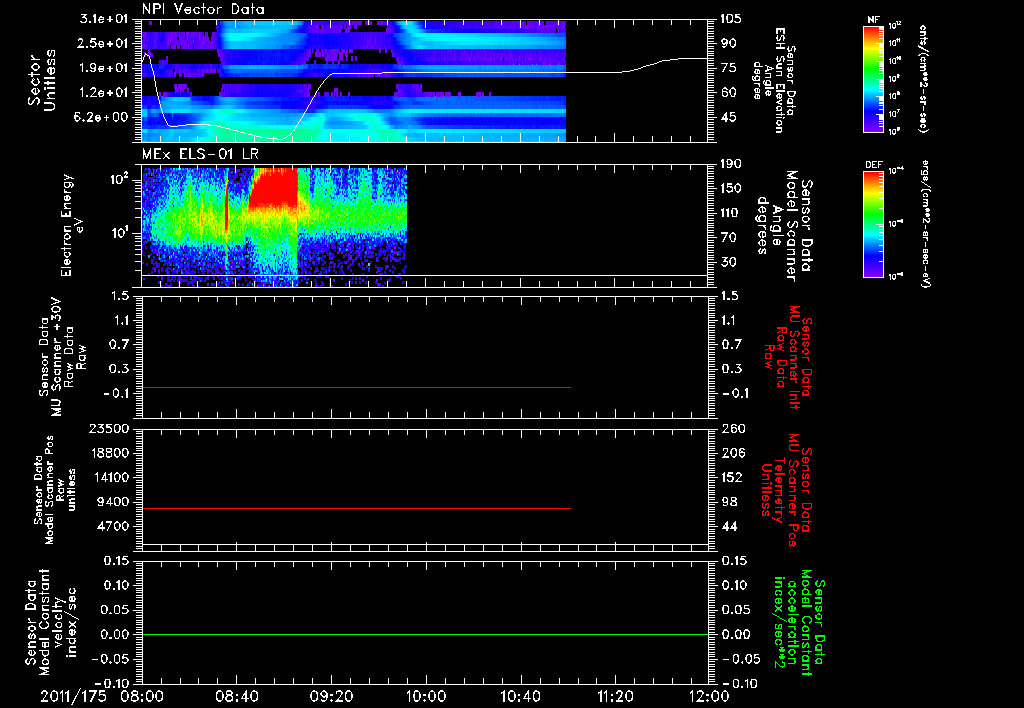Click the 18800 scanner position axis value

108,453
